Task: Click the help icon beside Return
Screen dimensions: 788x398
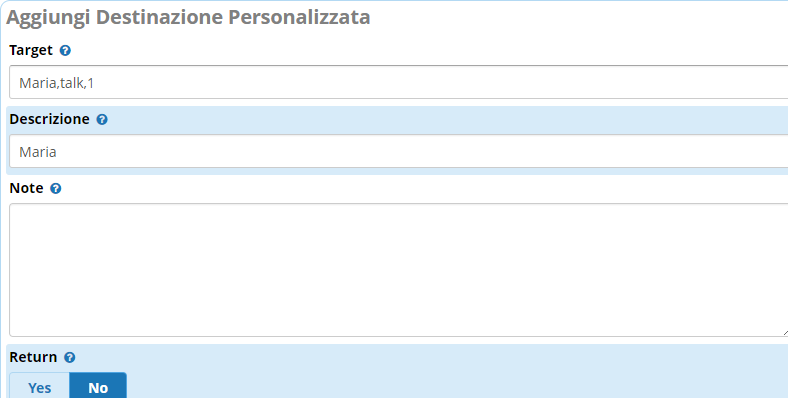Action: coord(70,357)
